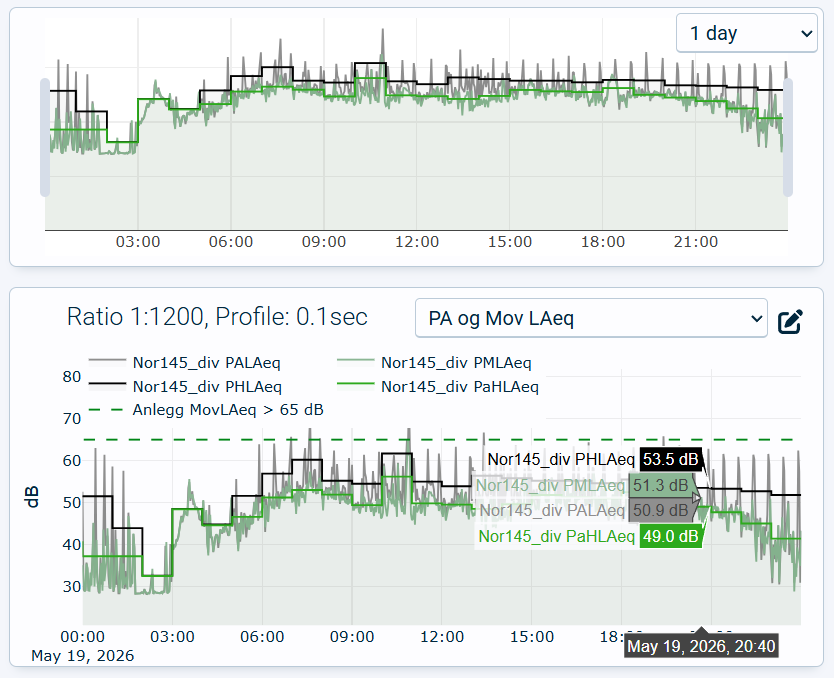Screen dimensions: 834x678
Task: Click the 15:00 label on lower chart axis
Action: point(532,637)
